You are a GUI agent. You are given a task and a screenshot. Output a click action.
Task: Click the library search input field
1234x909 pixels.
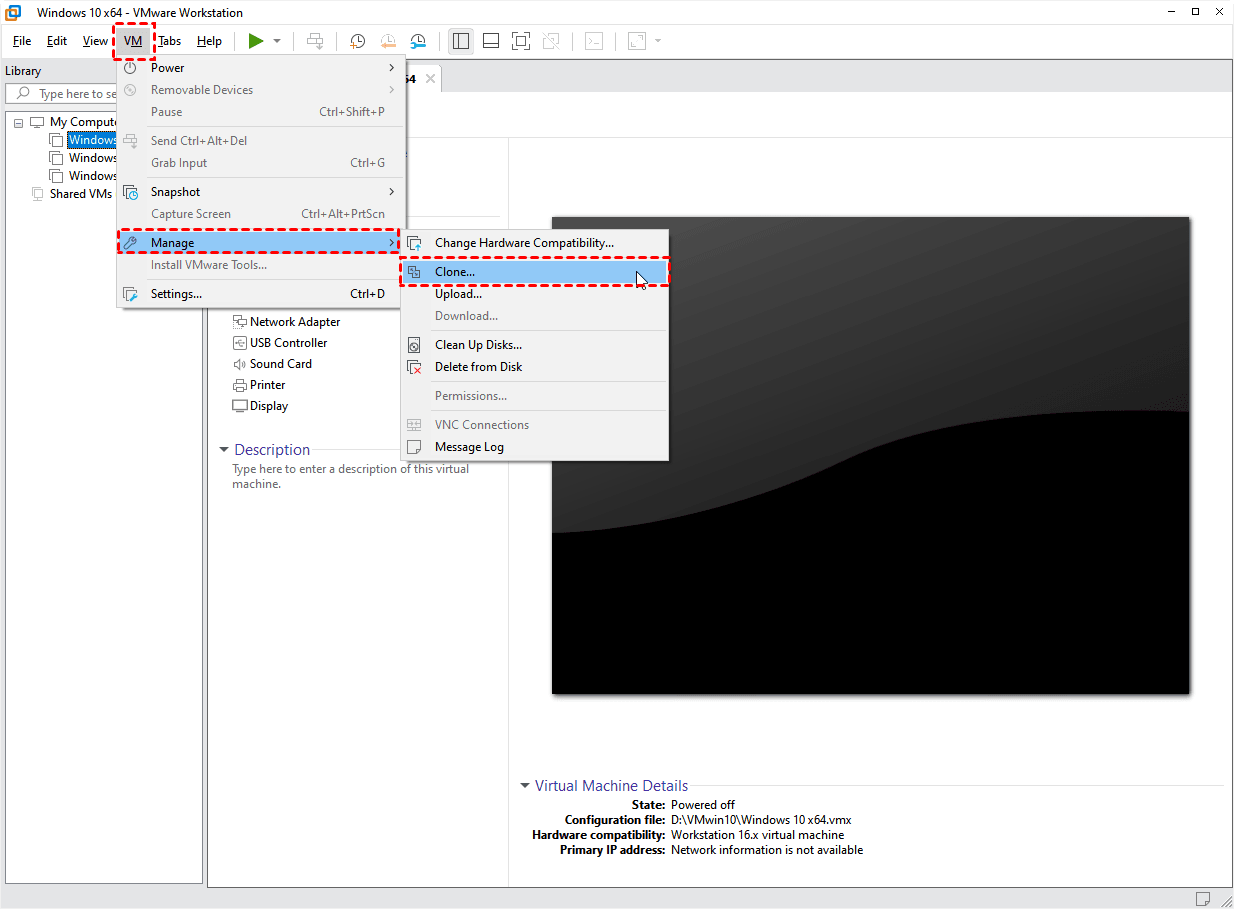pyautogui.click(x=75, y=94)
